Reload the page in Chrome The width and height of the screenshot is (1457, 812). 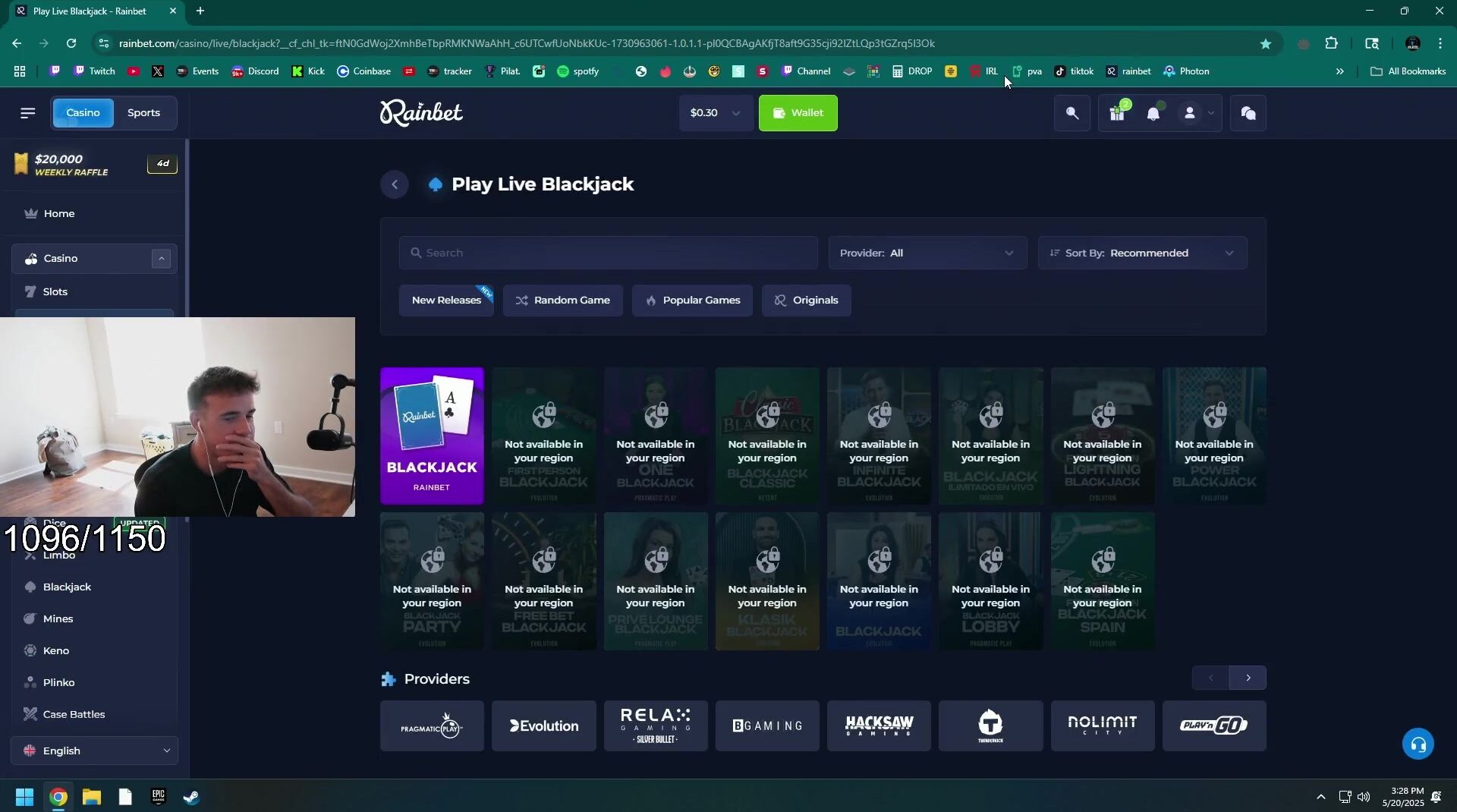click(71, 43)
